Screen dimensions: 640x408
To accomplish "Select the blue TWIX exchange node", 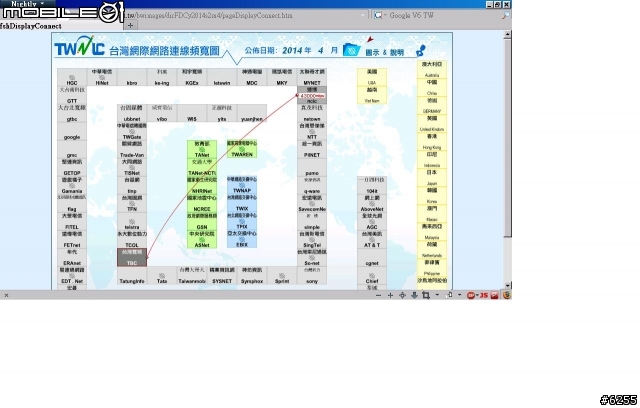I will (242, 203).
